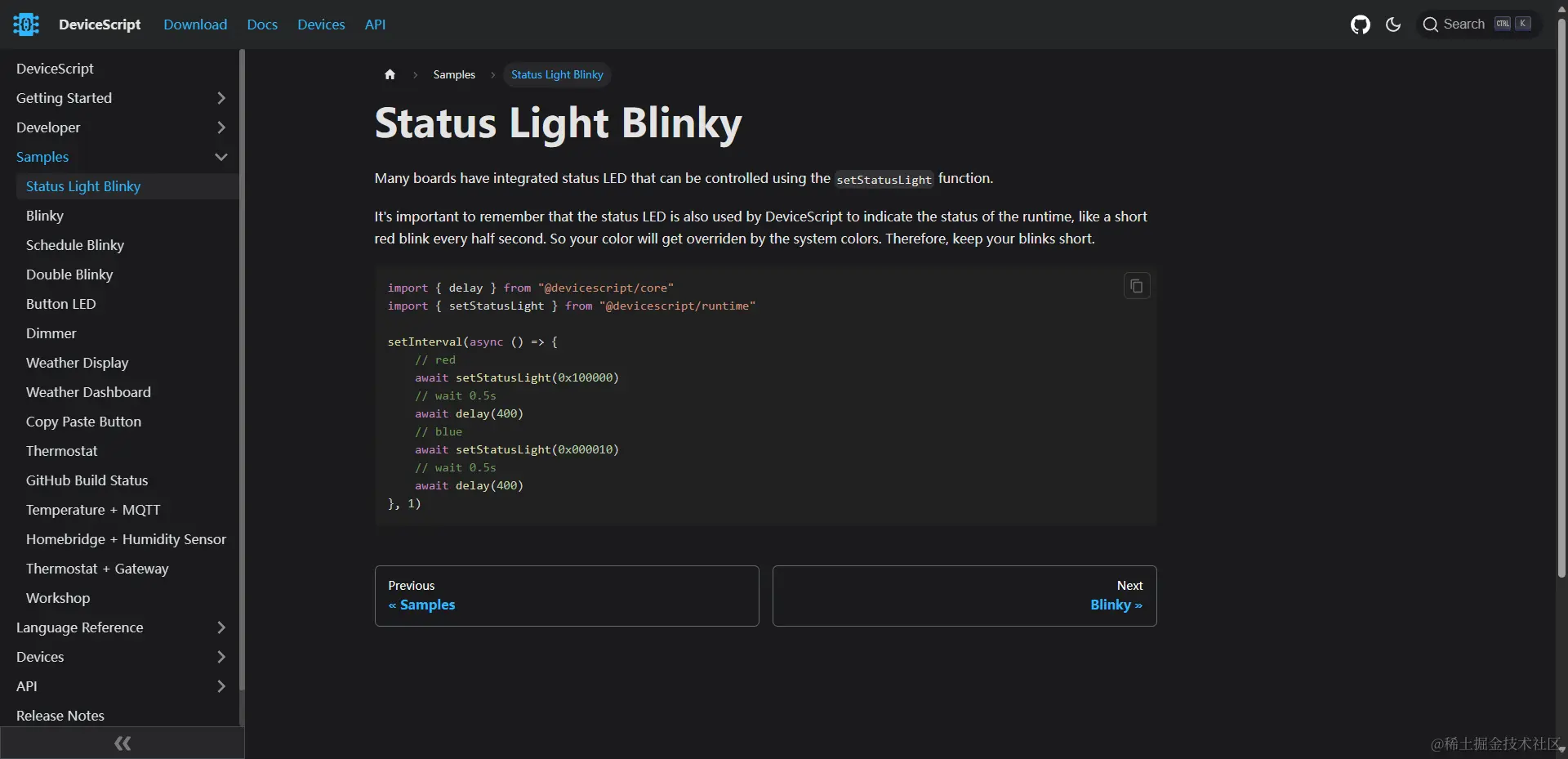1568x759 pixels.
Task: Open Developer sidebar link
Action: pos(48,127)
